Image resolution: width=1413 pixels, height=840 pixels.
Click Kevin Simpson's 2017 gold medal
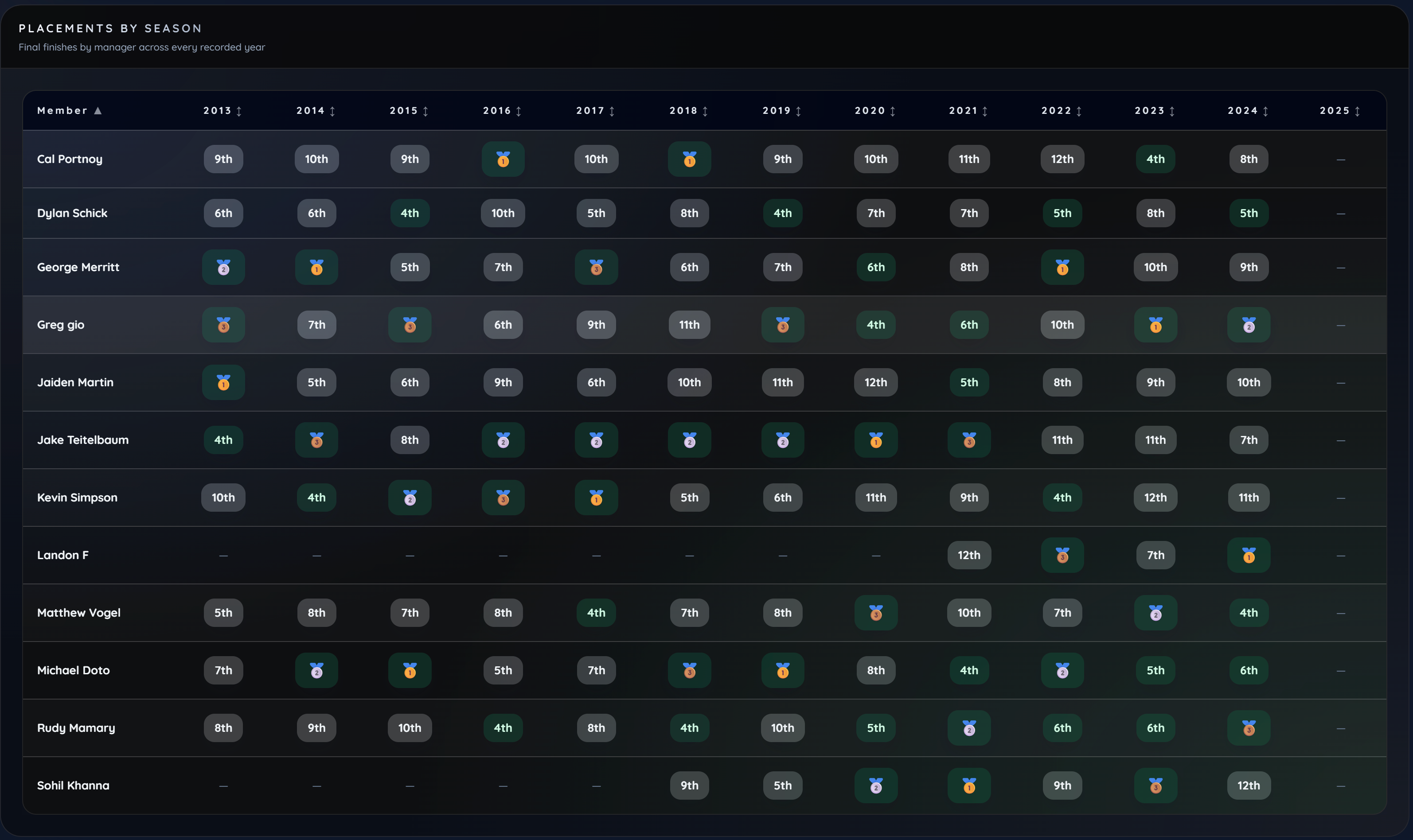click(596, 498)
